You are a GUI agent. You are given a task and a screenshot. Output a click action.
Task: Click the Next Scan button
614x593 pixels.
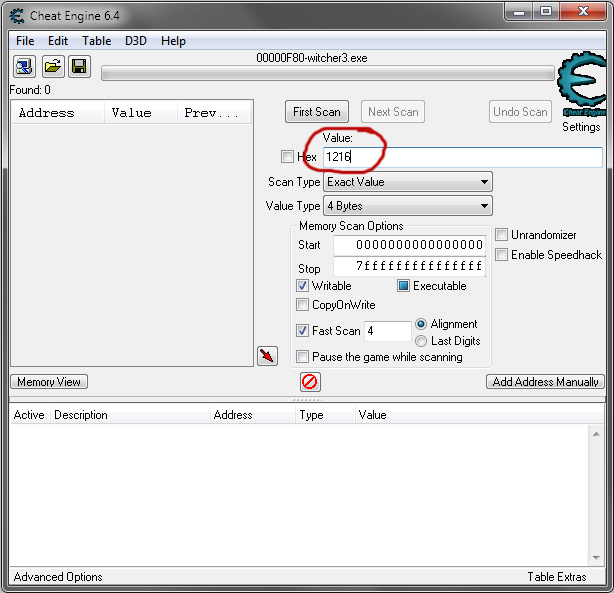393,112
